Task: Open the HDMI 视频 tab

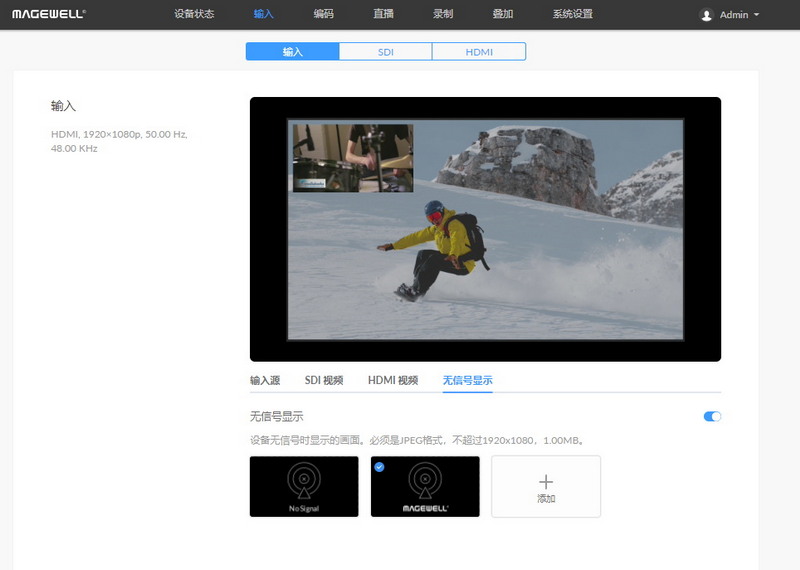Action: click(x=393, y=380)
